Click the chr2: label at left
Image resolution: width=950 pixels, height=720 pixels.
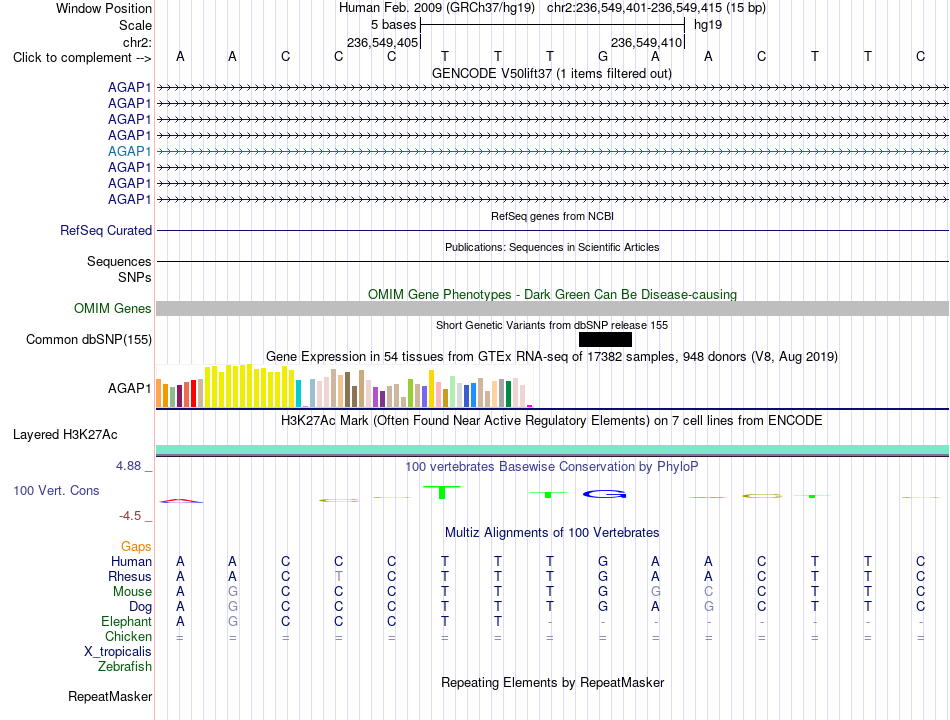coord(137,42)
